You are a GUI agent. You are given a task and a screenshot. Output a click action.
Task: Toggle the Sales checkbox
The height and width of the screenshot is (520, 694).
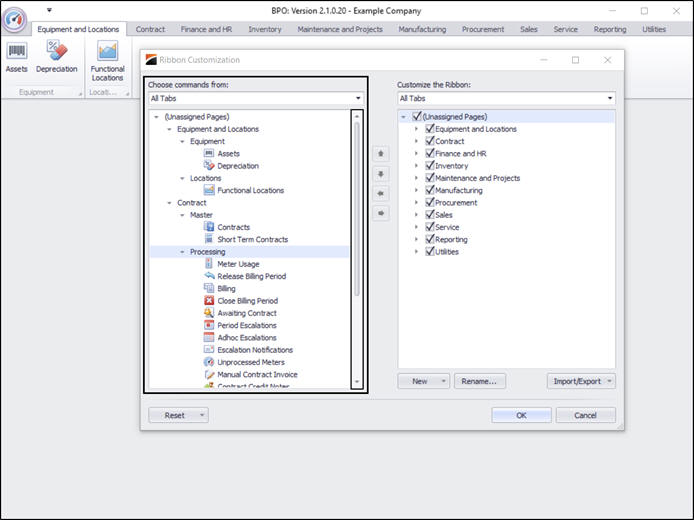click(x=429, y=214)
